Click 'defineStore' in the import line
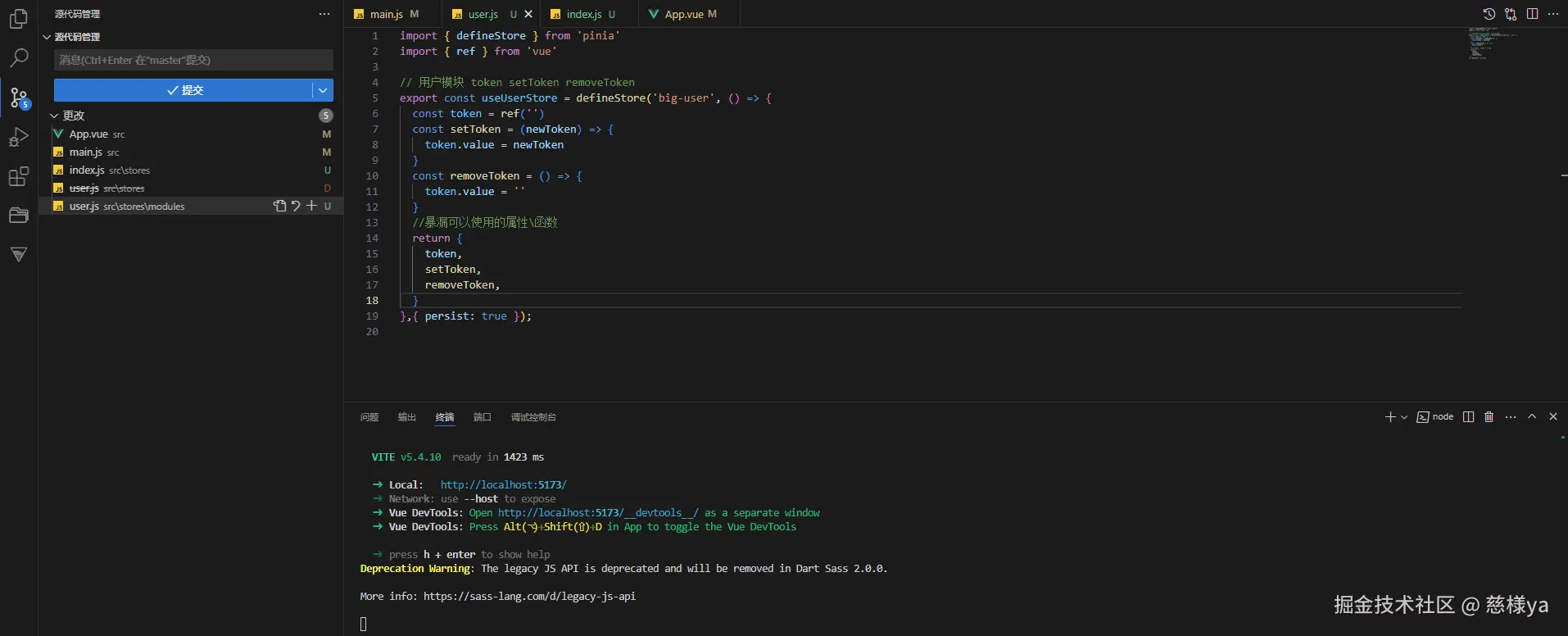 491,35
